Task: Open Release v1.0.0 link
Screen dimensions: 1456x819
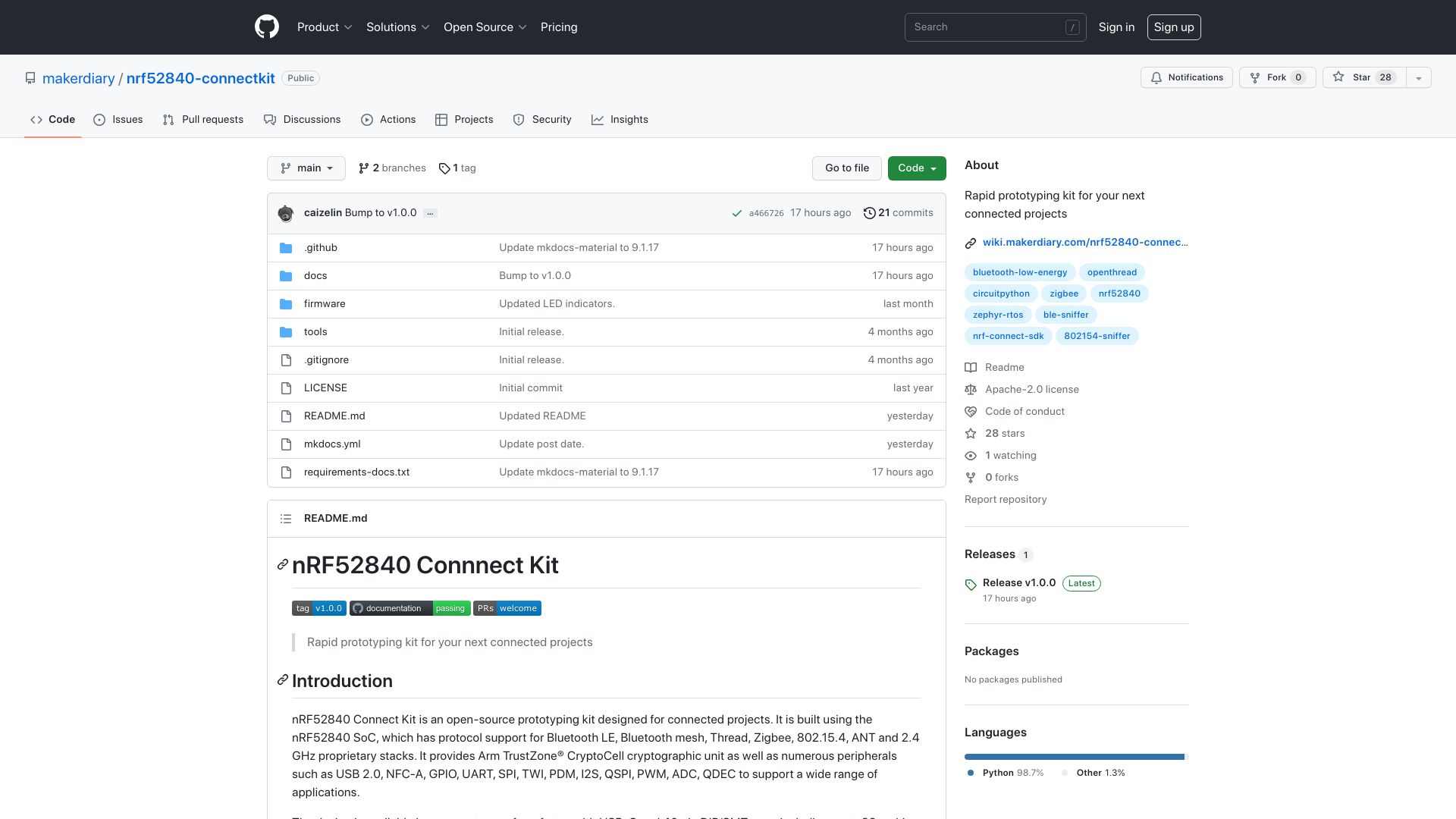Action: (1019, 583)
